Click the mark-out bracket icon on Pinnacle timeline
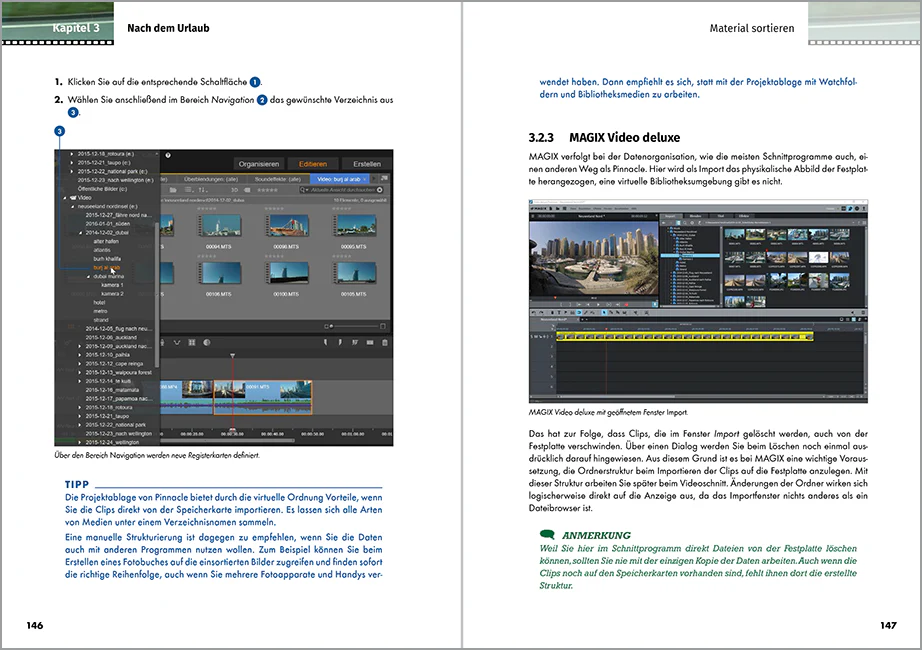This screenshot has width=922, height=650. click(340, 342)
